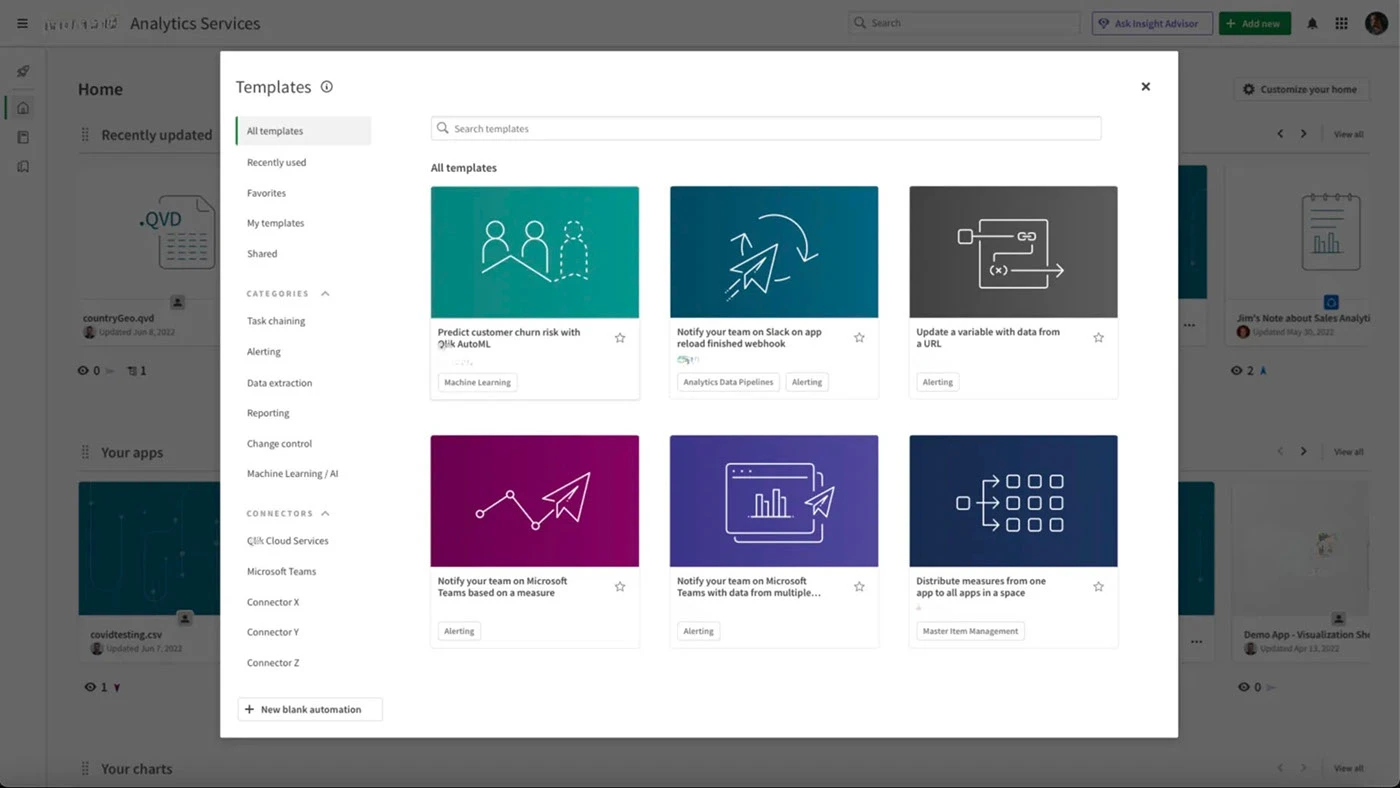View Shared templates
Screen dimensions: 1400x788
262,254
